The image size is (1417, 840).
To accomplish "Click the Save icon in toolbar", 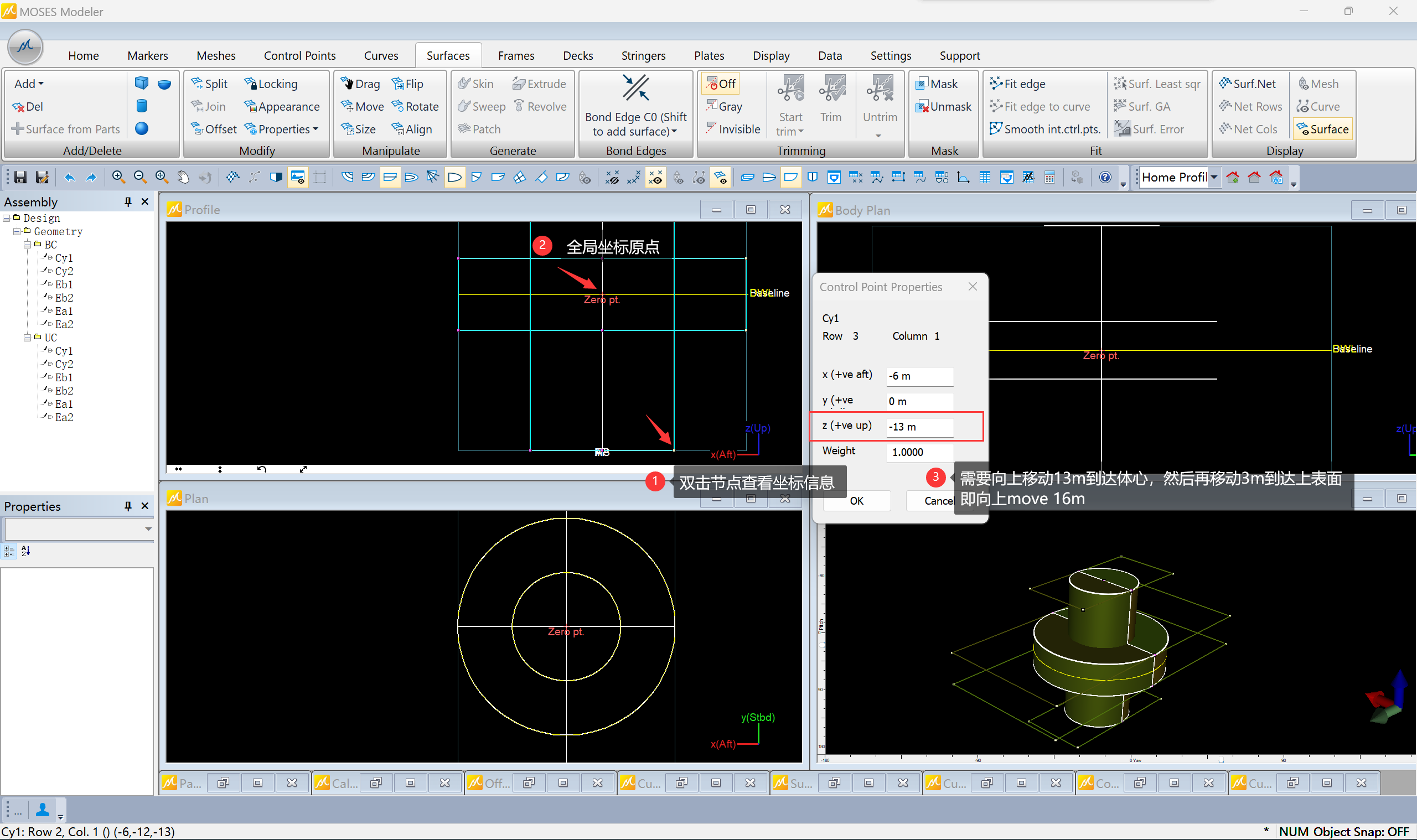I will point(20,178).
